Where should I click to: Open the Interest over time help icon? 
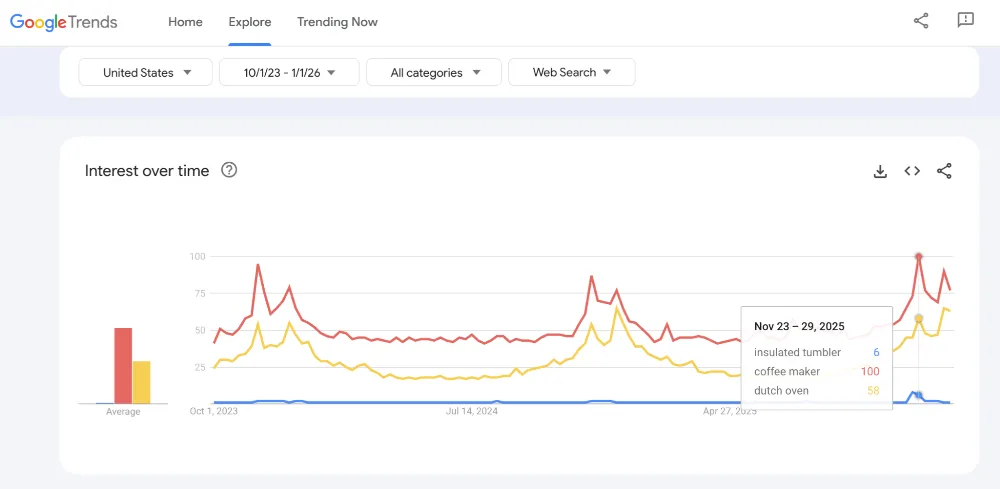pyautogui.click(x=229, y=170)
